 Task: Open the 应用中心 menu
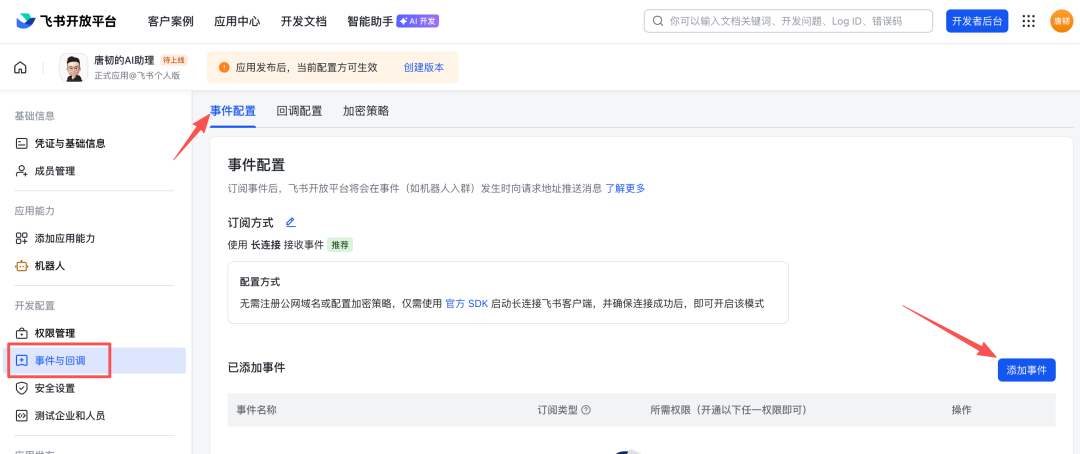(237, 21)
